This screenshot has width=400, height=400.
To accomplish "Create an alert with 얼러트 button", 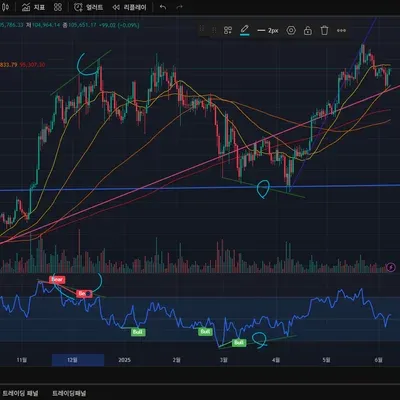I will pyautogui.click(x=88, y=7).
